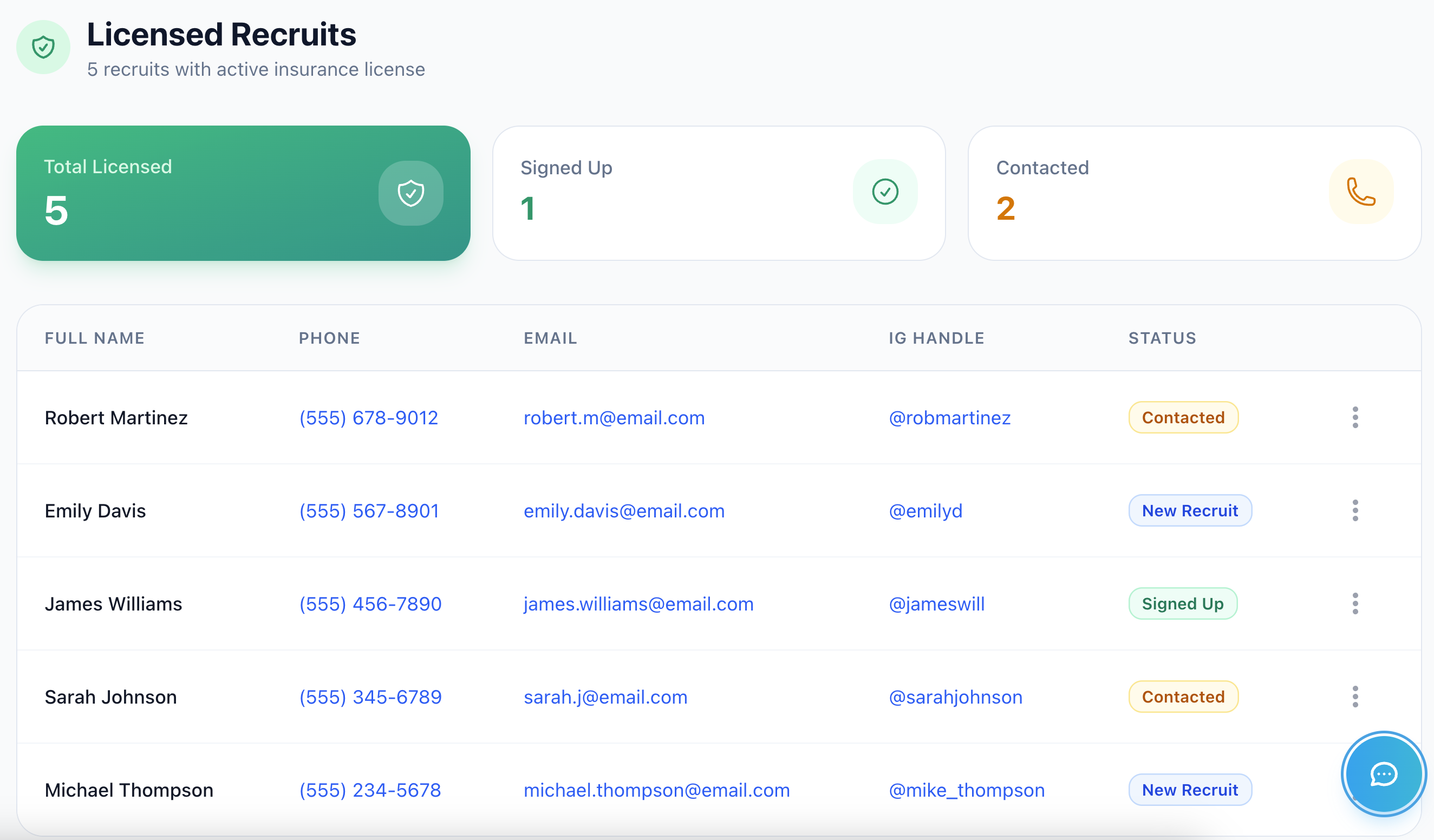Click the Contacted status badge for Robert Martinez
This screenshot has width=1434, height=840.
(x=1183, y=417)
